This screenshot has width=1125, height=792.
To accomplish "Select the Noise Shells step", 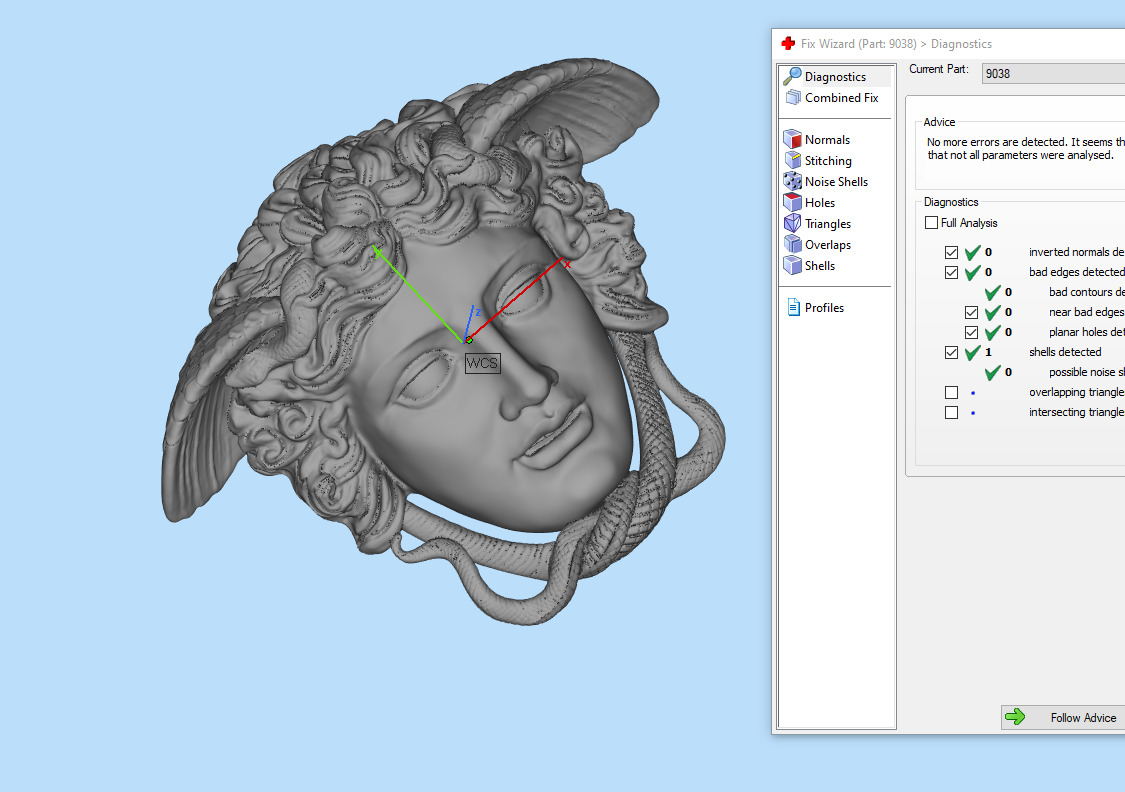I will [x=826, y=181].
